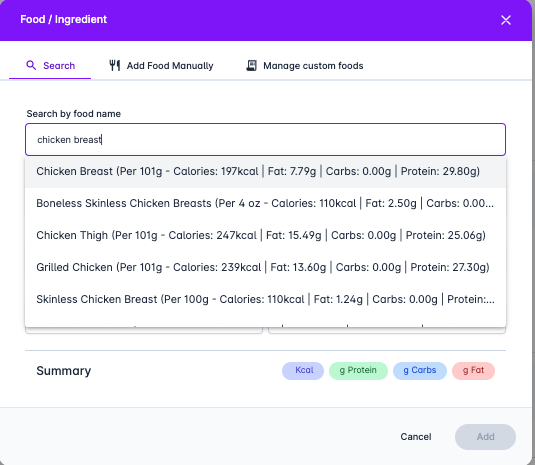The image size is (535, 465).
Task: Open the Add Food Manually tab
Action: pyautogui.click(x=161, y=66)
